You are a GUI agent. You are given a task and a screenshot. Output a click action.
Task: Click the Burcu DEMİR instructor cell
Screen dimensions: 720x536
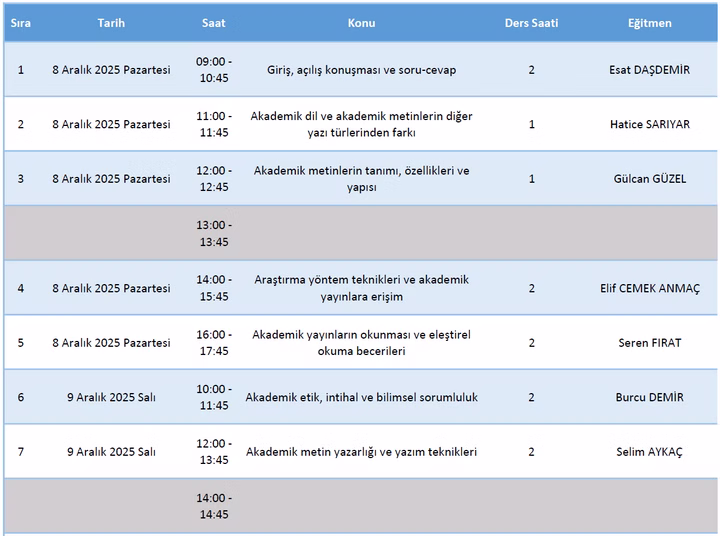[x=649, y=397]
